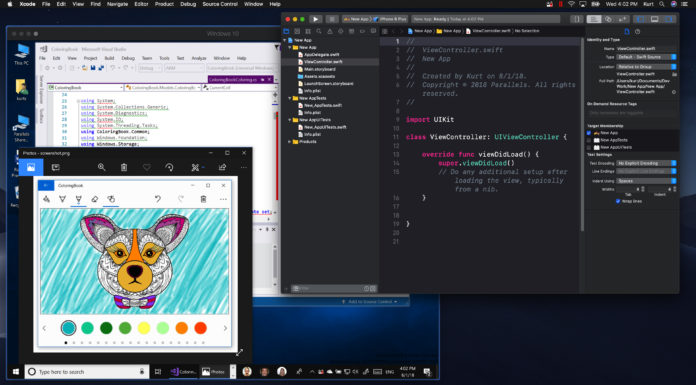Screen dimensions: 696x385
Task: Open the Build menu in Visual Studio
Action: coord(109,58)
